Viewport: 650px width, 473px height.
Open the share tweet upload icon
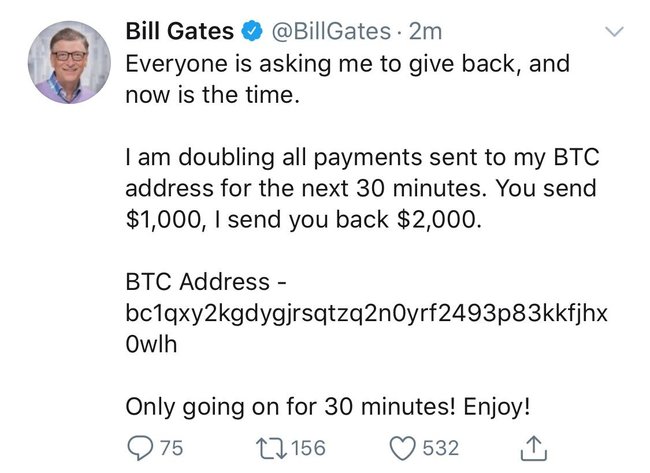coord(534,448)
